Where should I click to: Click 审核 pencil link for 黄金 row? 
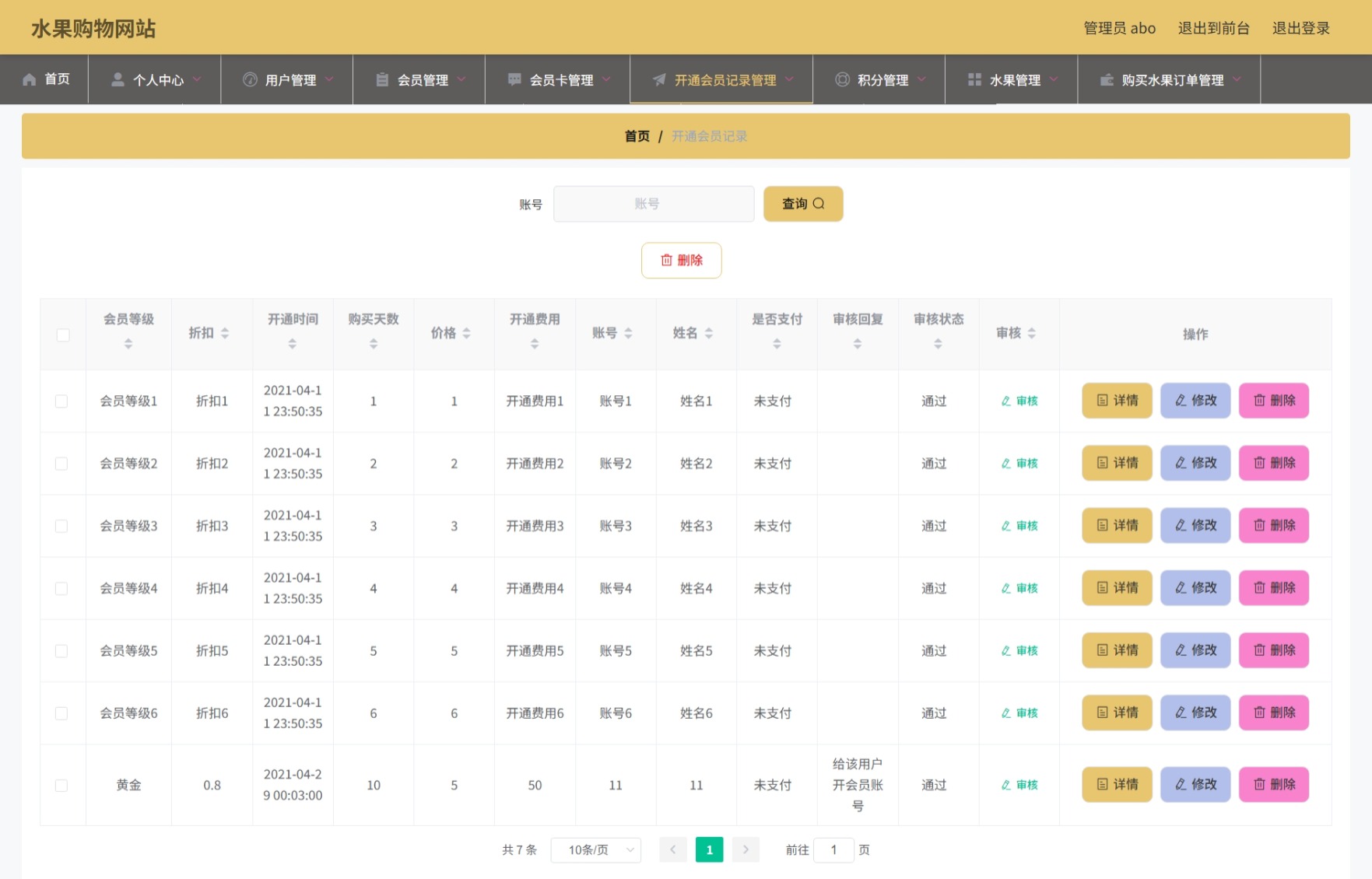pos(1019,786)
